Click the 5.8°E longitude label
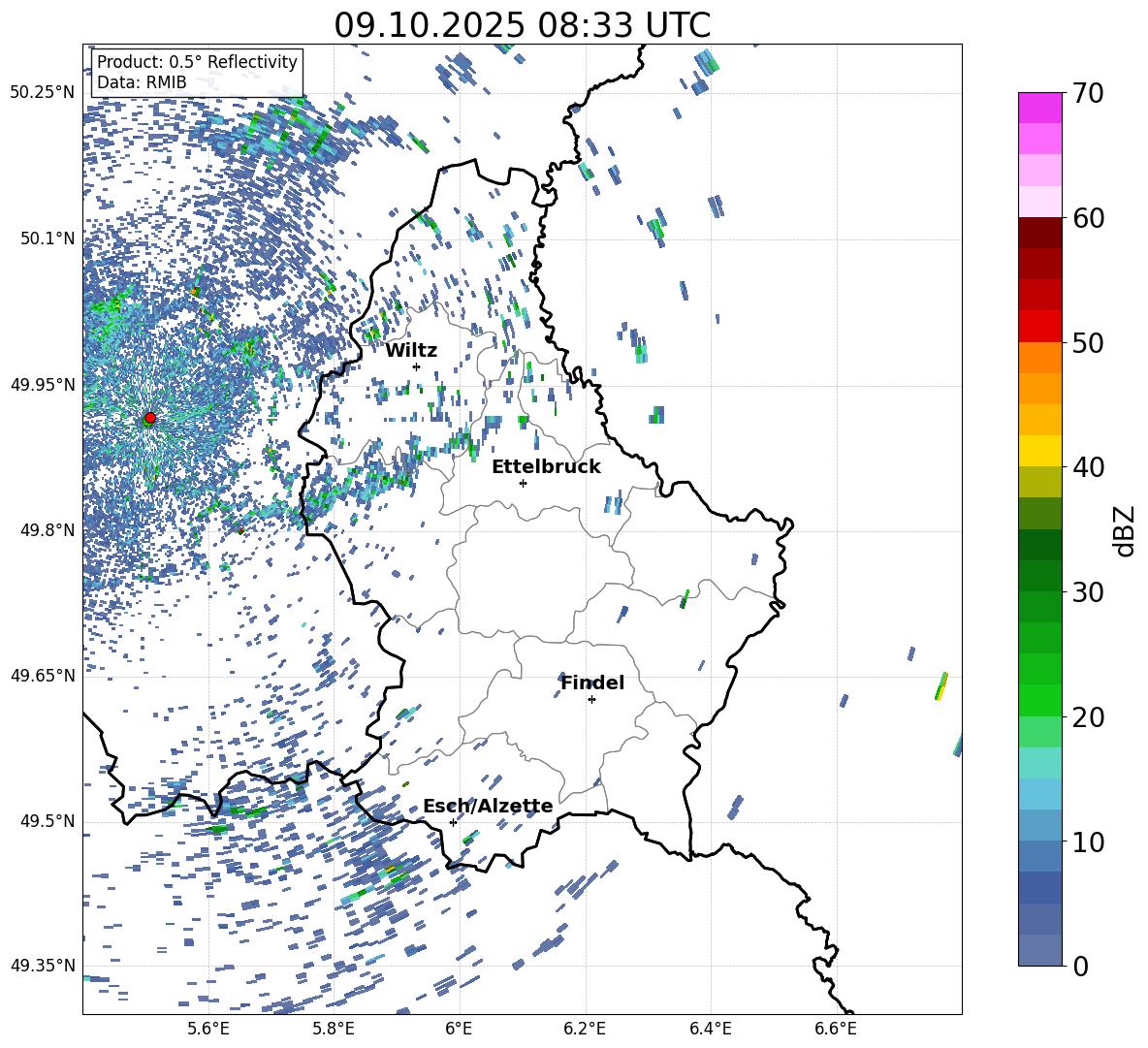Viewport: 1148px width, 1048px height. pos(334,1030)
